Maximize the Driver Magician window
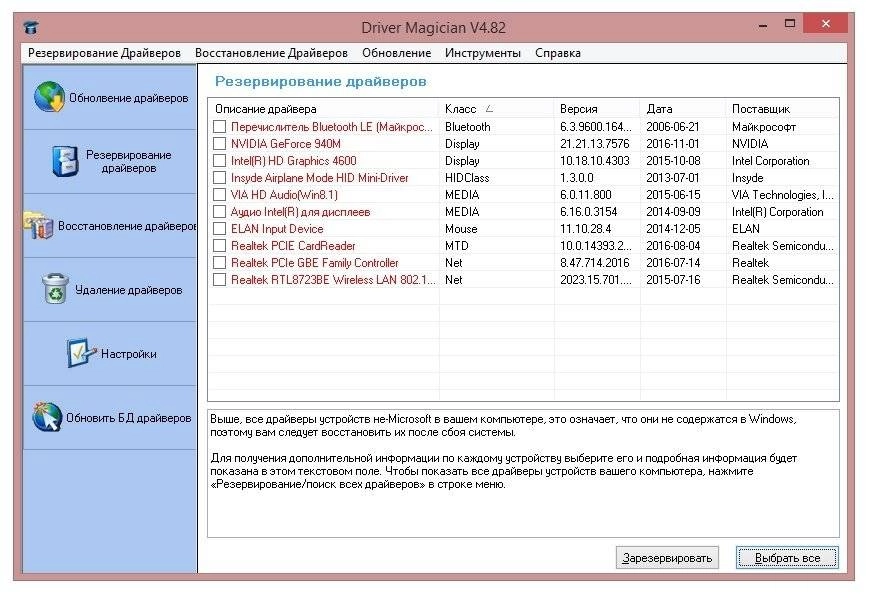This screenshot has height=600, width=872. [790, 24]
